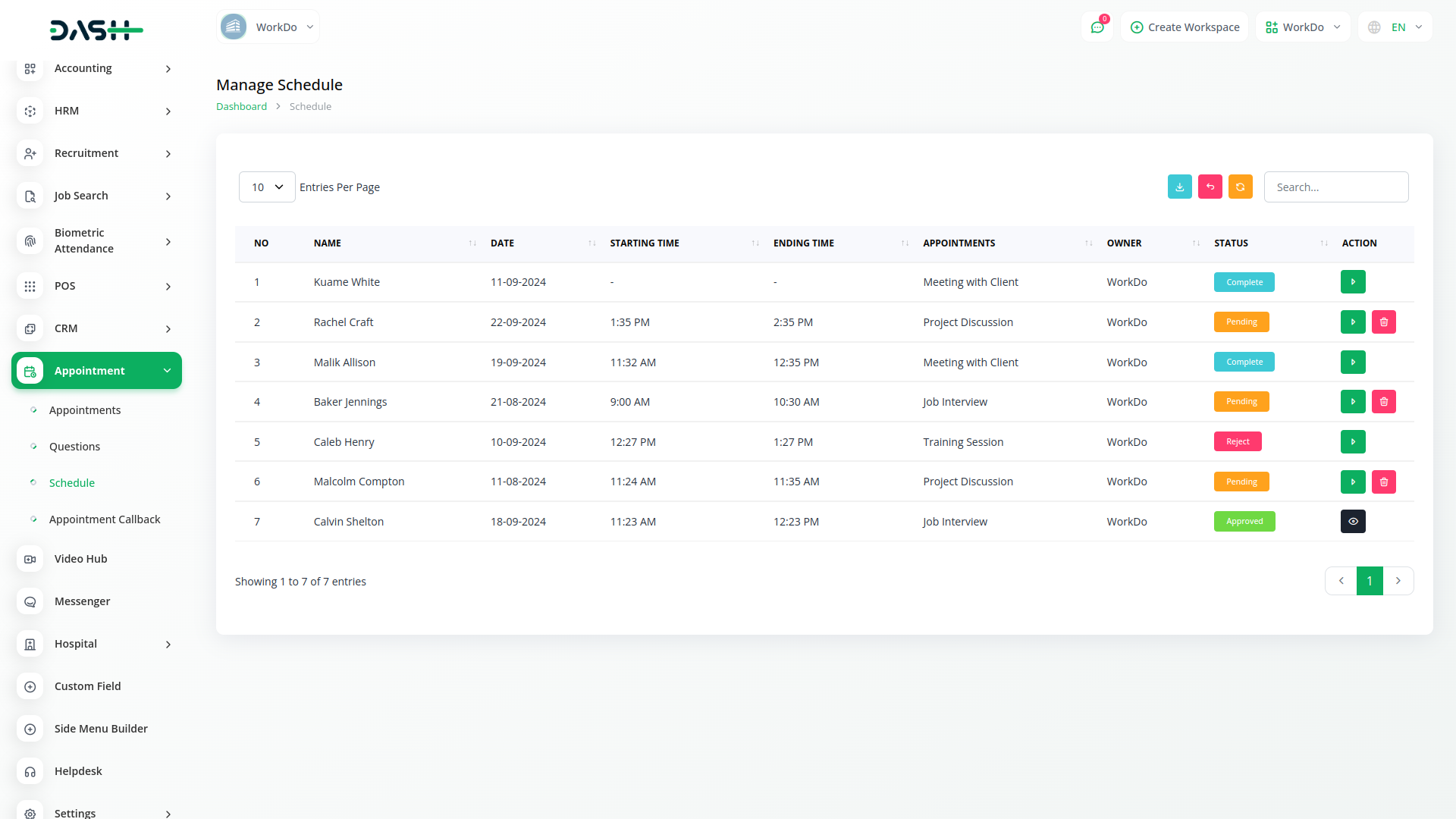Image resolution: width=1456 pixels, height=819 pixels.
Task: Sort table by Name column arrows
Action: click(x=472, y=243)
